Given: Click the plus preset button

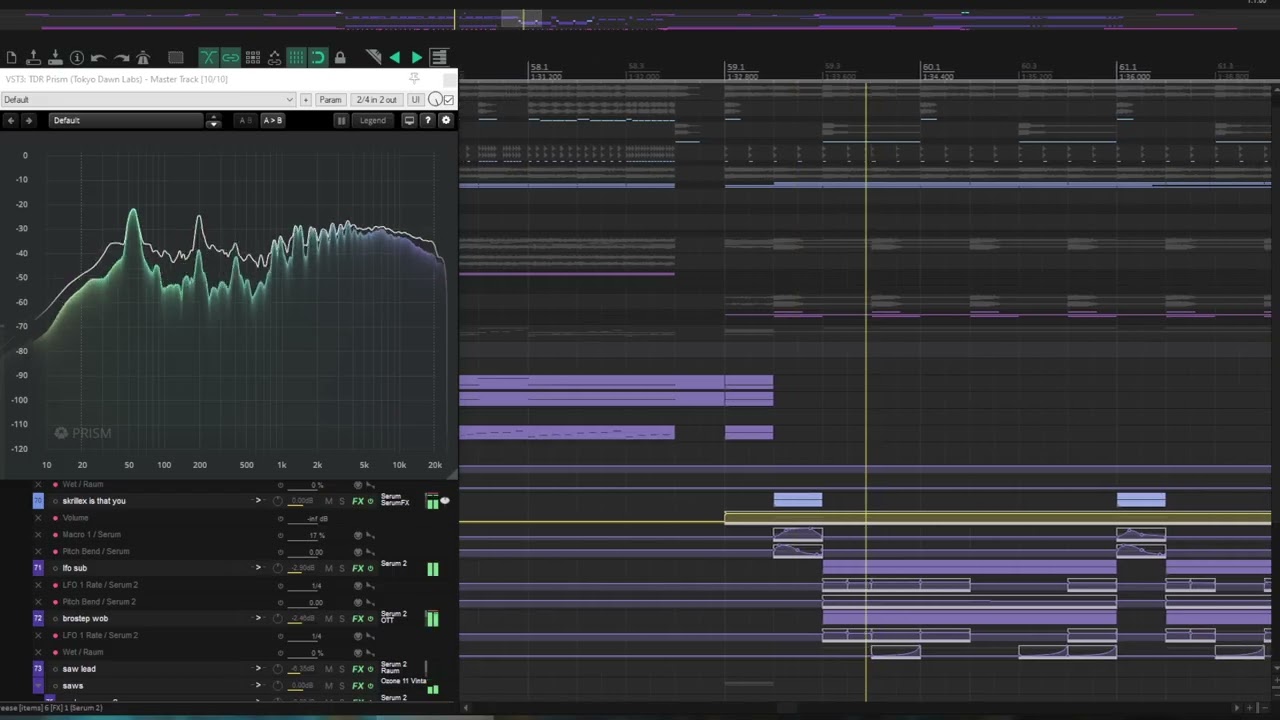Looking at the screenshot, I should pos(305,100).
